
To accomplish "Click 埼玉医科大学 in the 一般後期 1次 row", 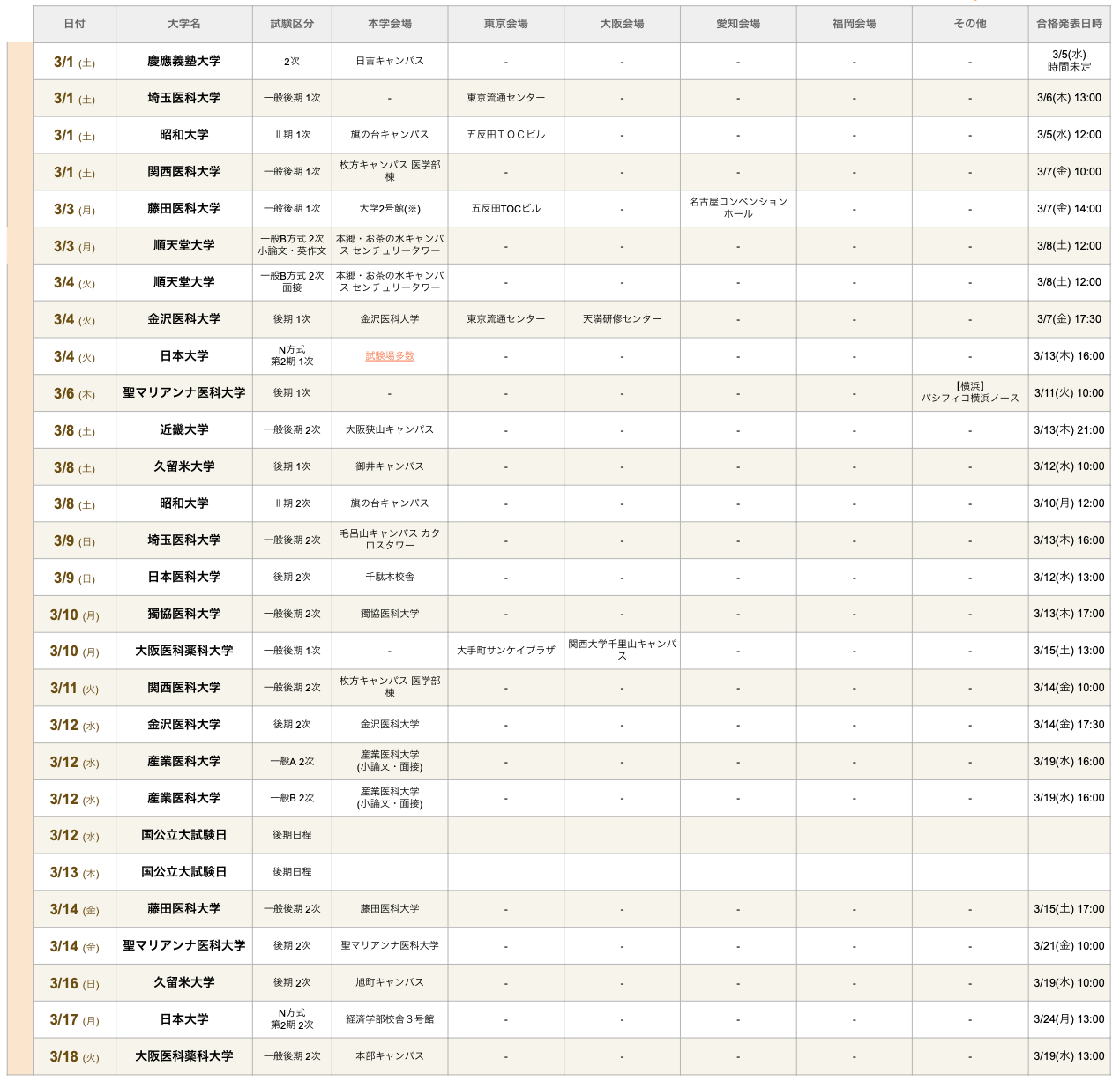I will pos(184,98).
